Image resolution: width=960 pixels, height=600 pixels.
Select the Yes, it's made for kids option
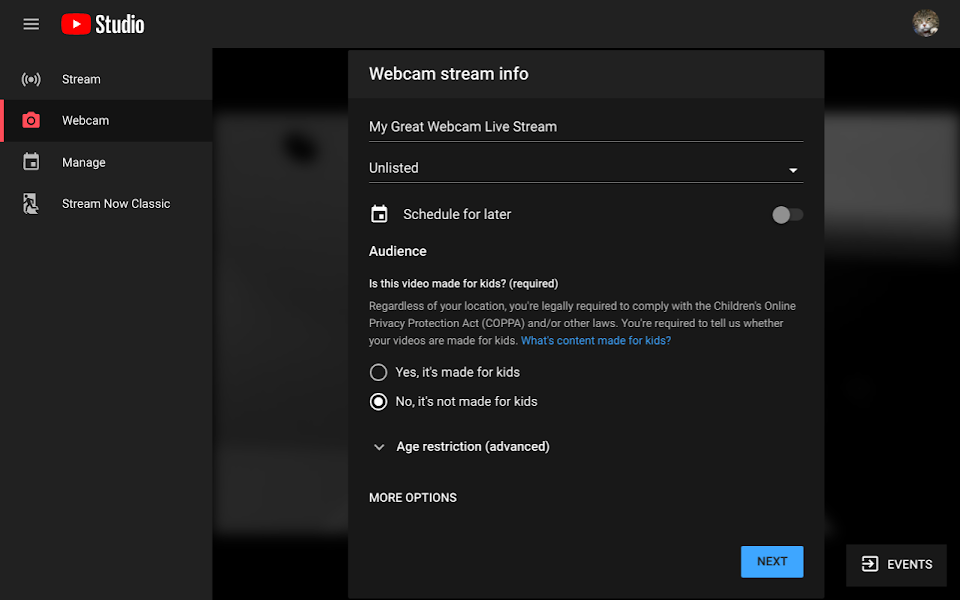[x=378, y=371]
